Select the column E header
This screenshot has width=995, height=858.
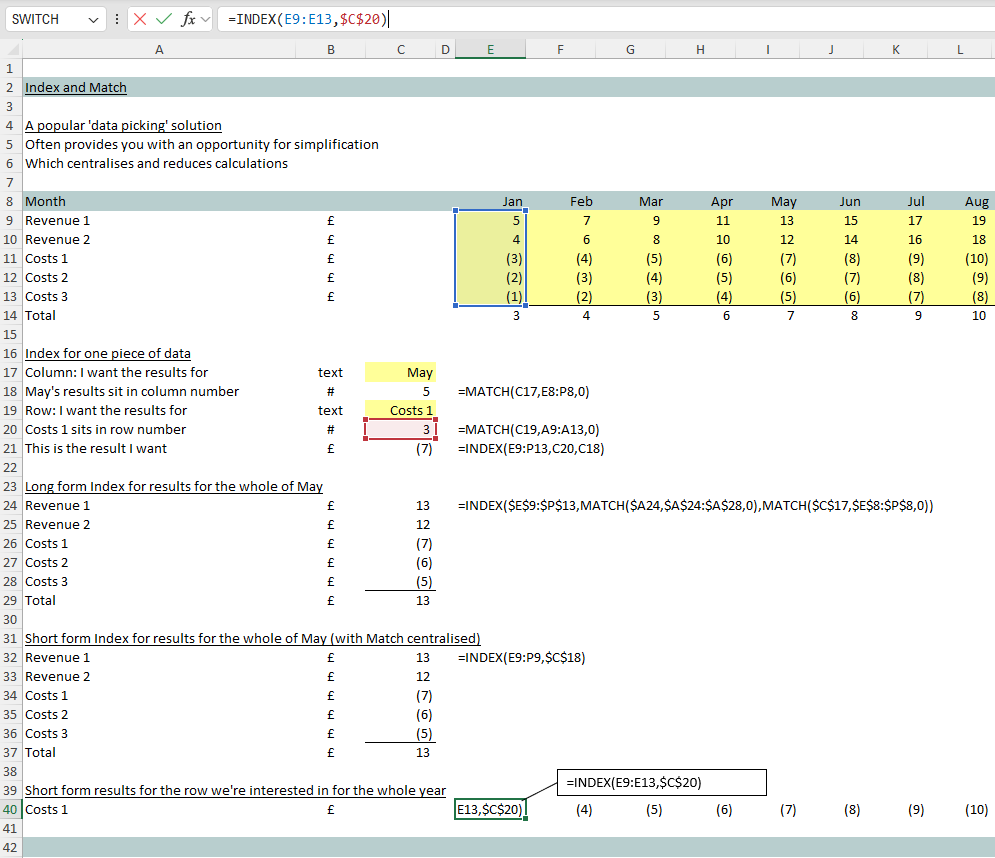(490, 49)
